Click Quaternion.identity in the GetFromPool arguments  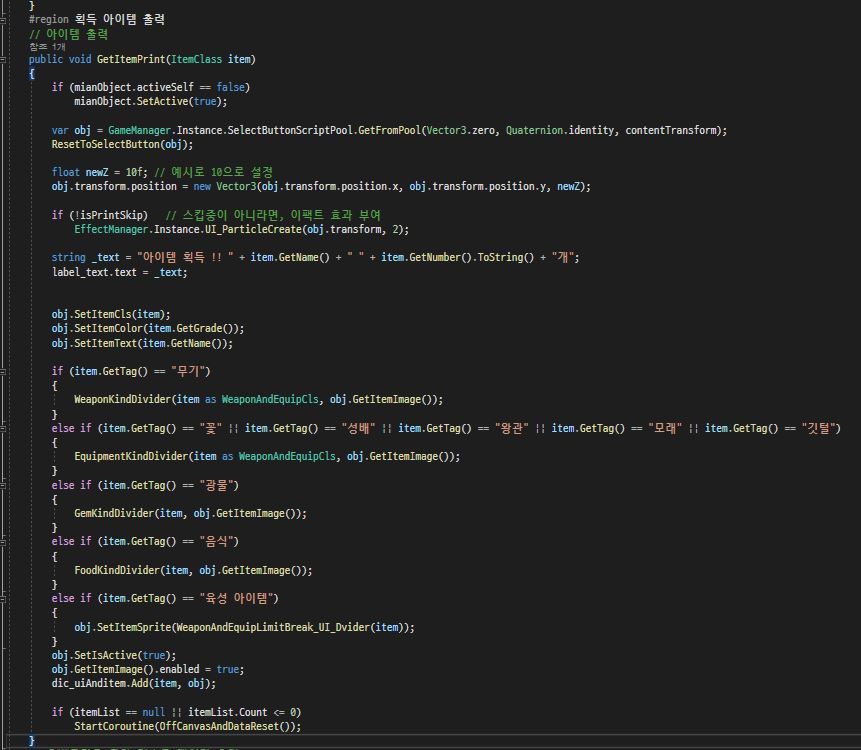(x=560, y=131)
